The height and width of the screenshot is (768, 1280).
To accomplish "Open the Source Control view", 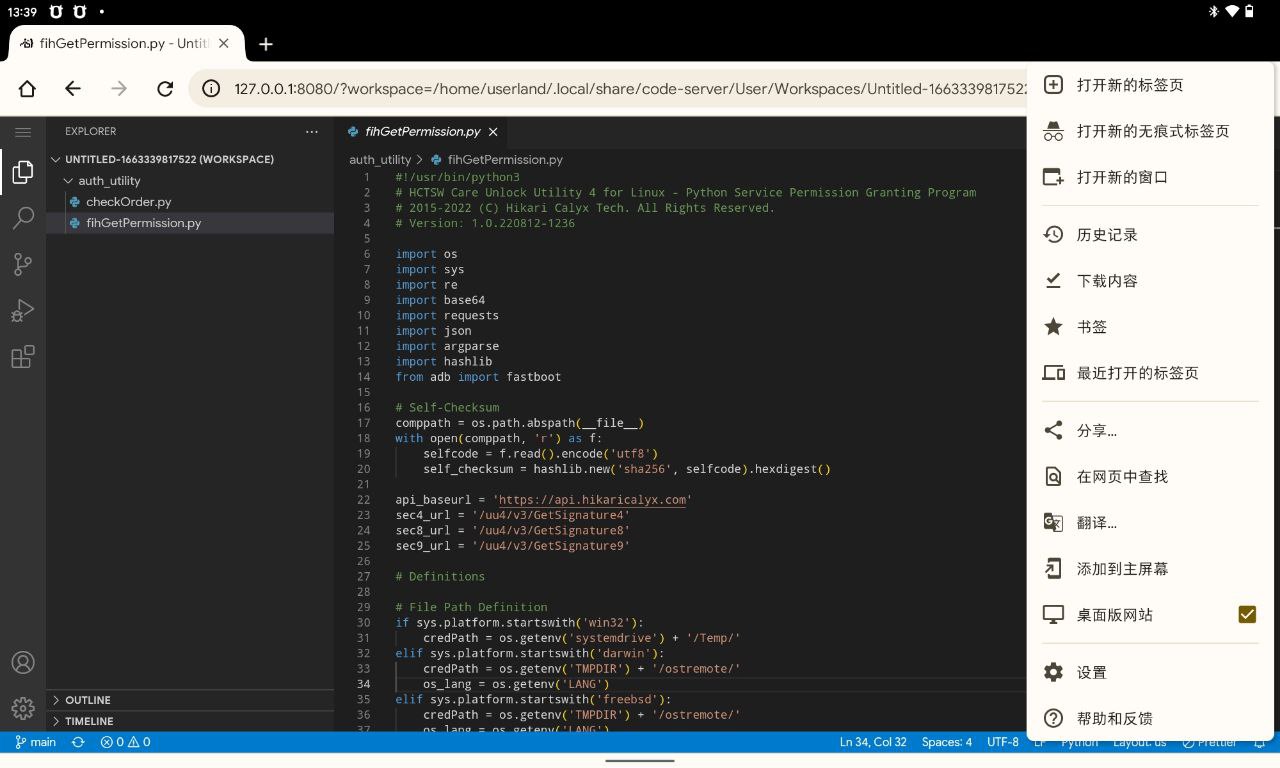I will (22, 264).
